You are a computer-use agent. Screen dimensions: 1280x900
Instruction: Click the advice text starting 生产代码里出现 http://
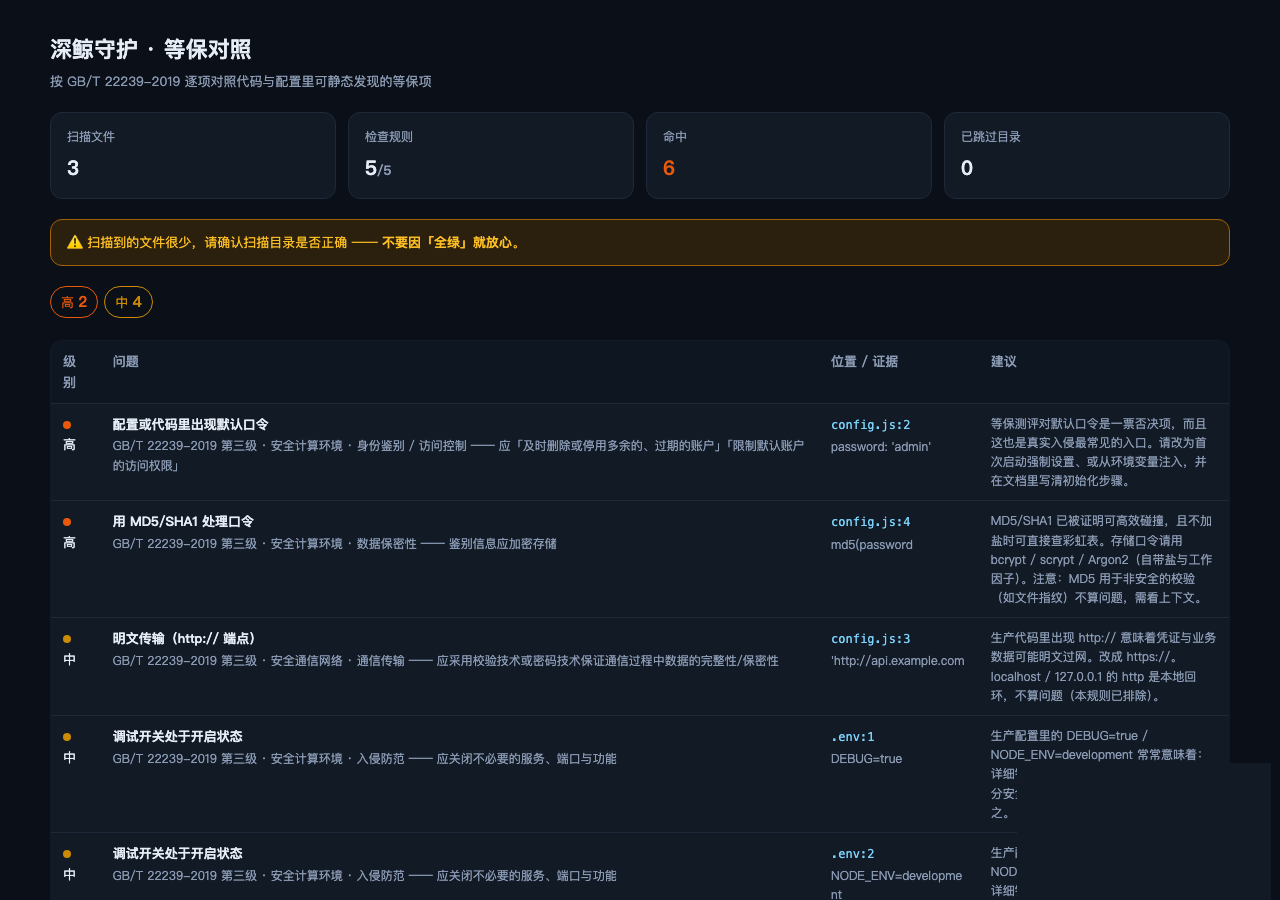click(1103, 667)
